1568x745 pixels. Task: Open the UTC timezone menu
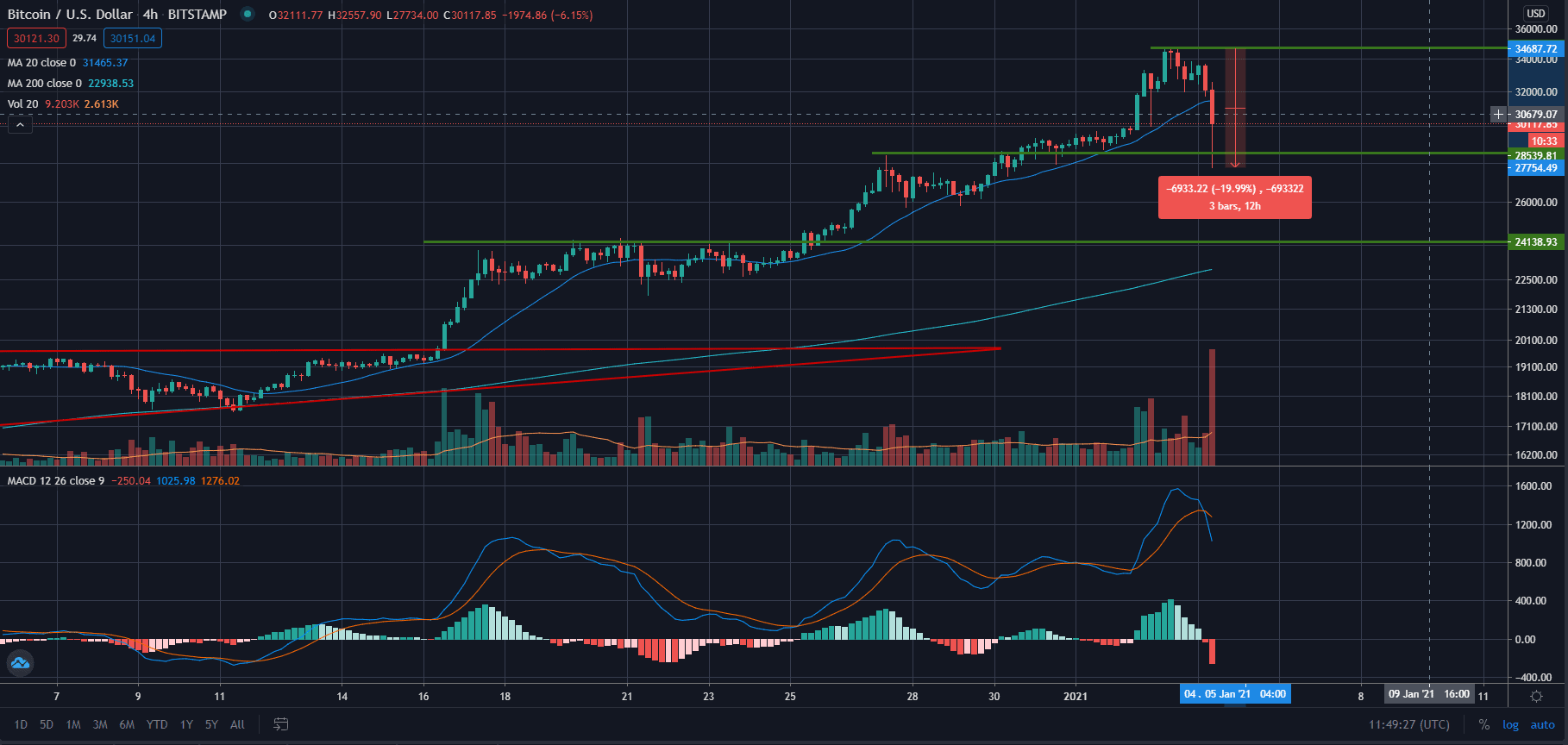click(x=1408, y=724)
